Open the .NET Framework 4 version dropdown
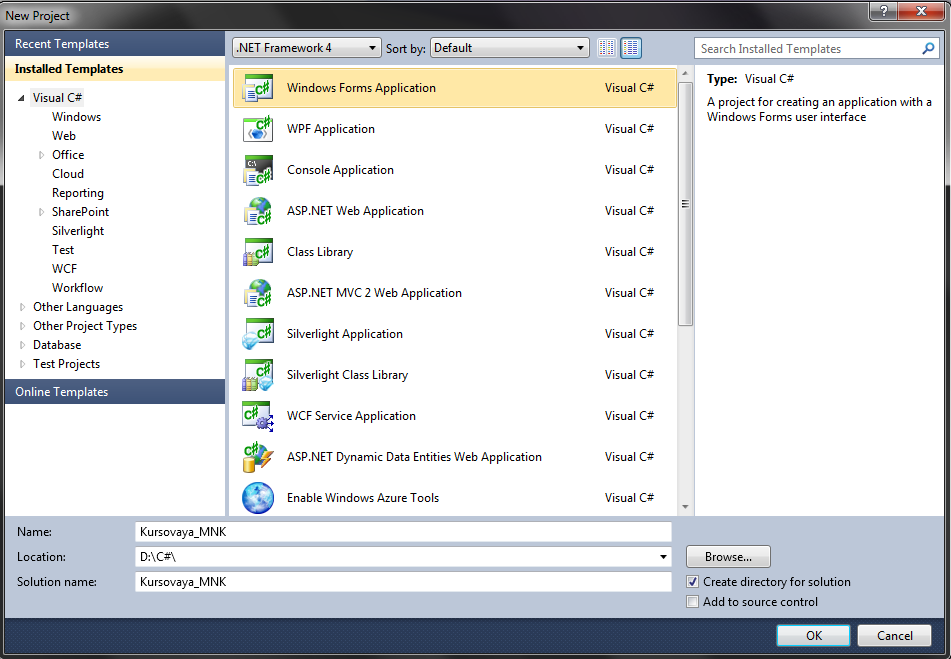This screenshot has height=659, width=951. (x=307, y=48)
